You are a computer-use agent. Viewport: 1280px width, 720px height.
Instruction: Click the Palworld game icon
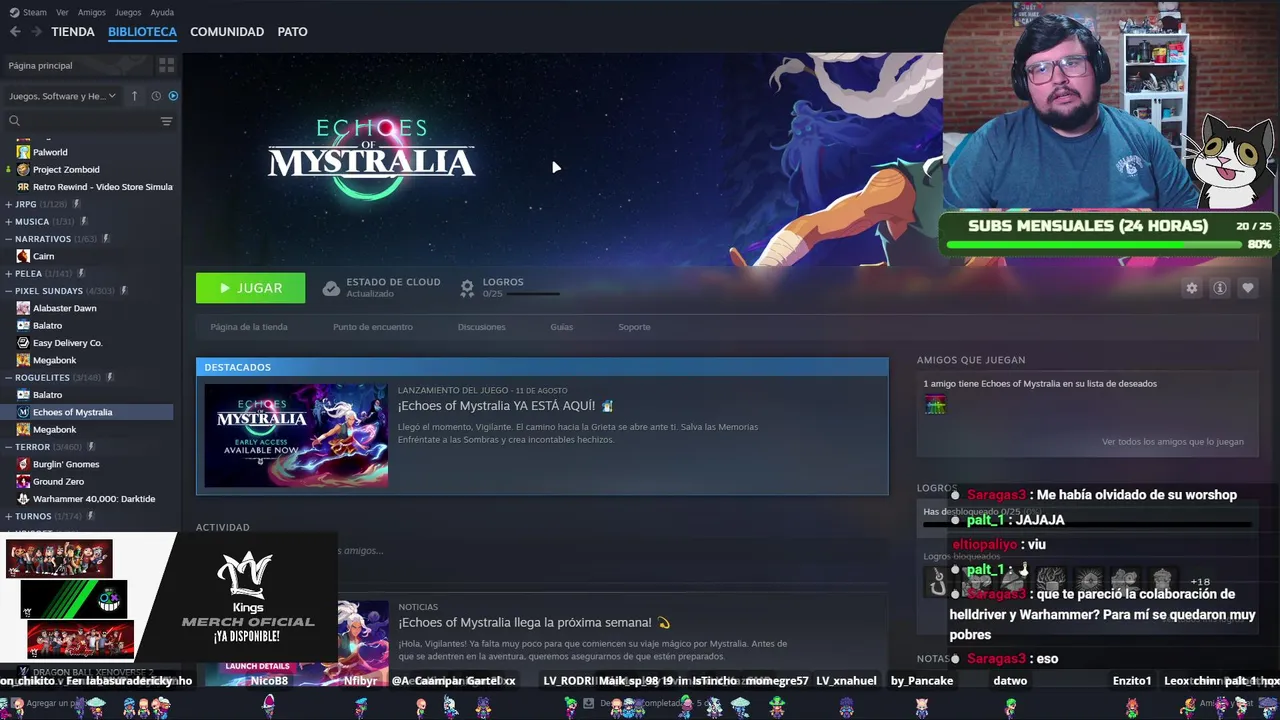point(23,152)
